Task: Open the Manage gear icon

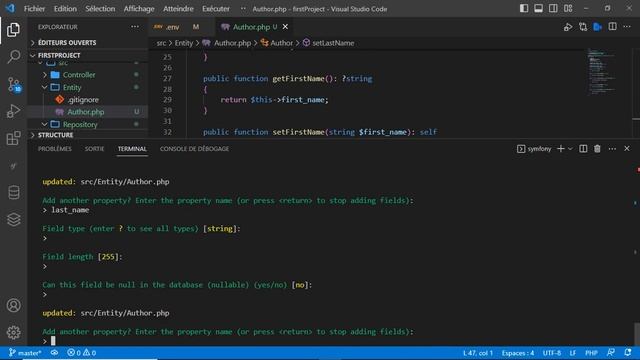Action: 13,332
